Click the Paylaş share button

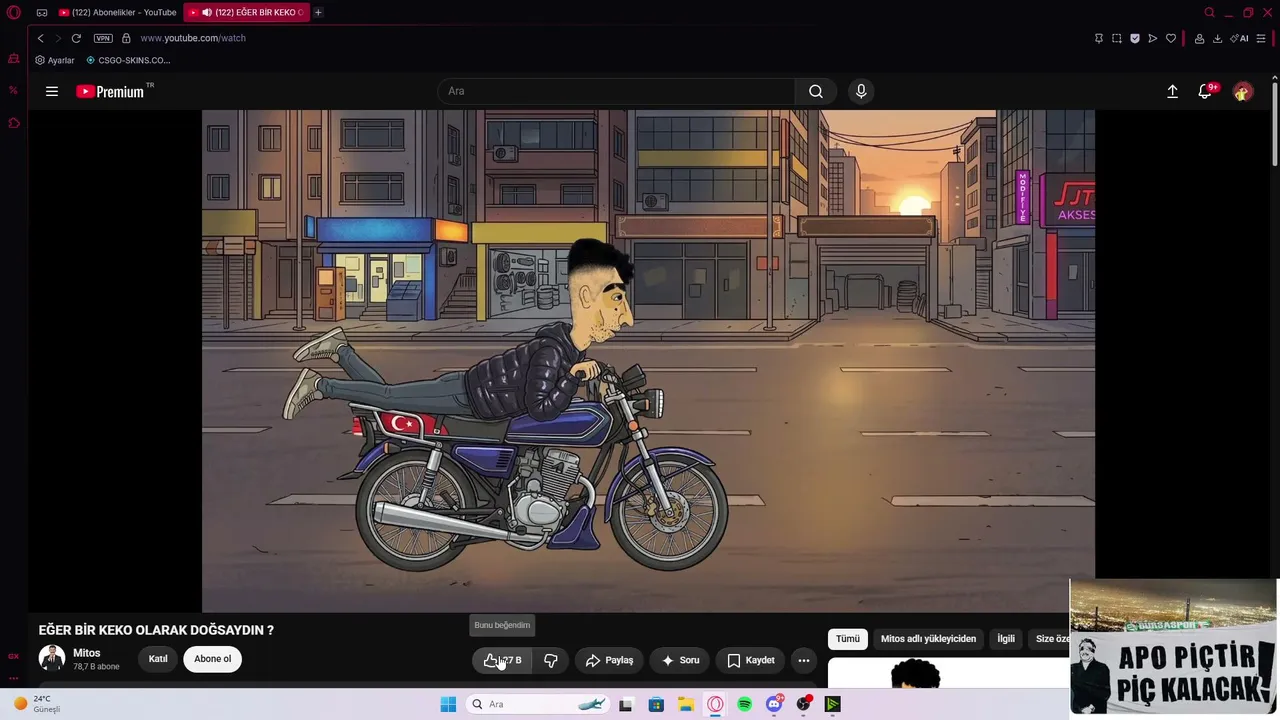(609, 660)
